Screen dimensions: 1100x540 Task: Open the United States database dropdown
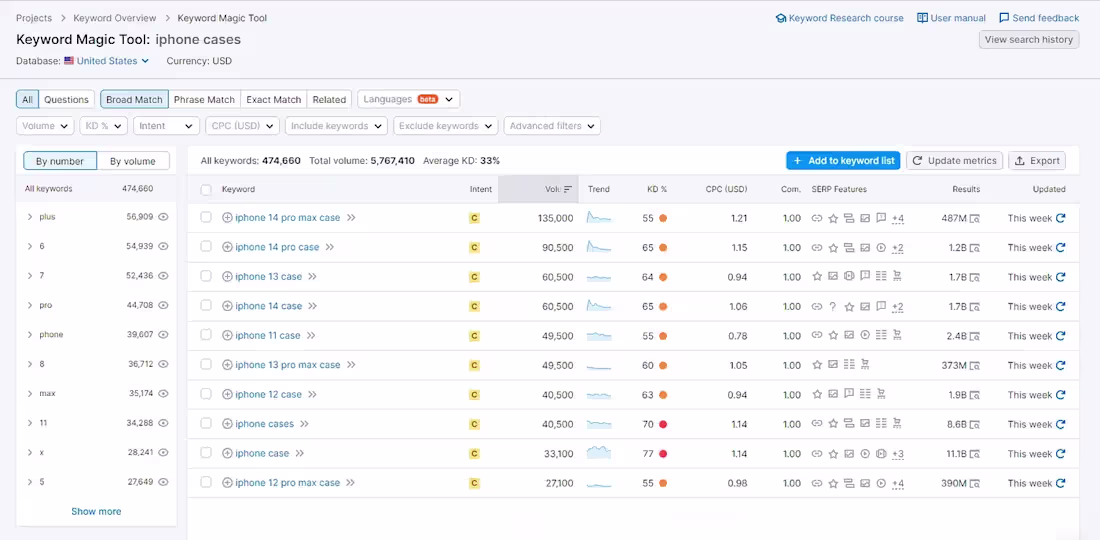[107, 61]
